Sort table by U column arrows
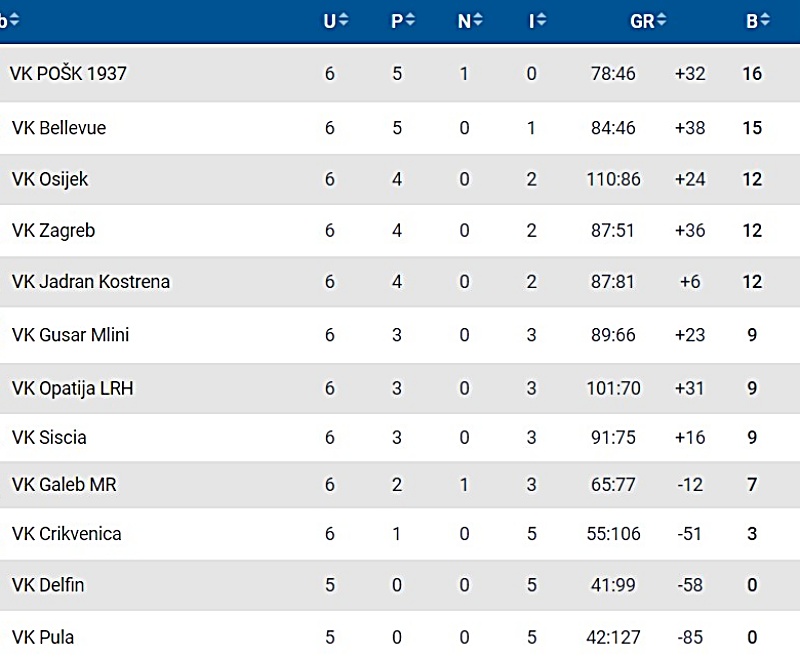Screen dimensions: 800x658 click(344, 20)
